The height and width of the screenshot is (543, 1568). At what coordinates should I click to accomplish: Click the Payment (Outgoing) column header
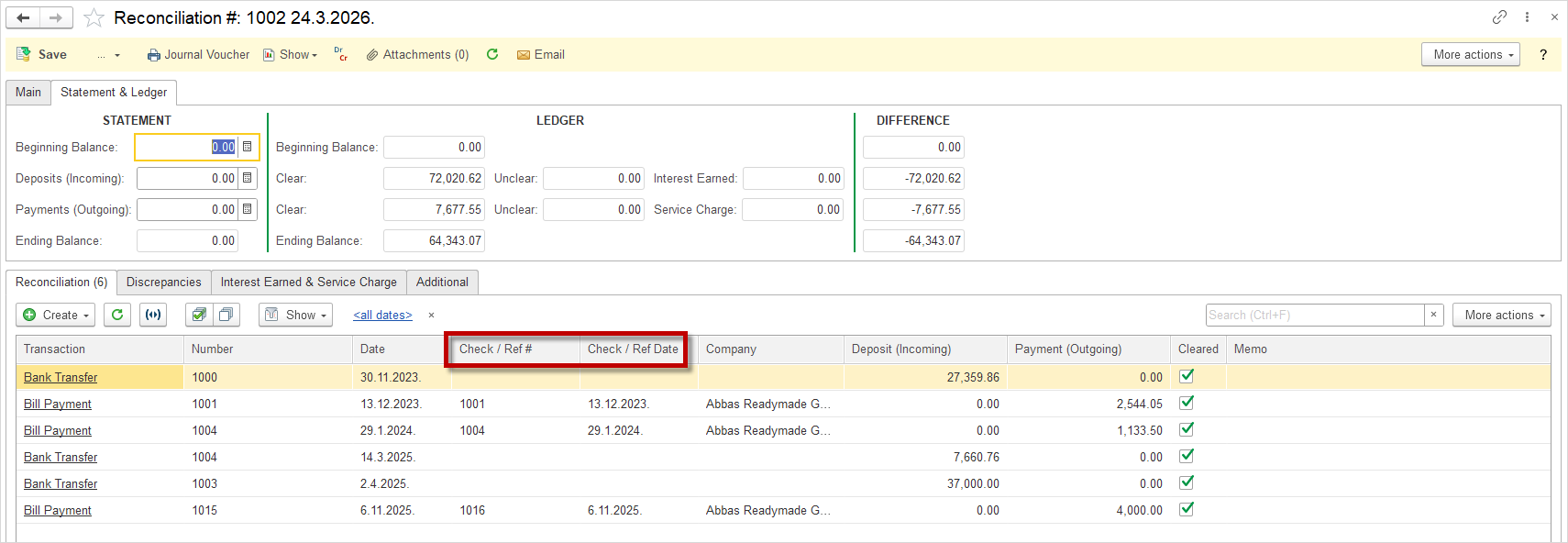point(1088,349)
